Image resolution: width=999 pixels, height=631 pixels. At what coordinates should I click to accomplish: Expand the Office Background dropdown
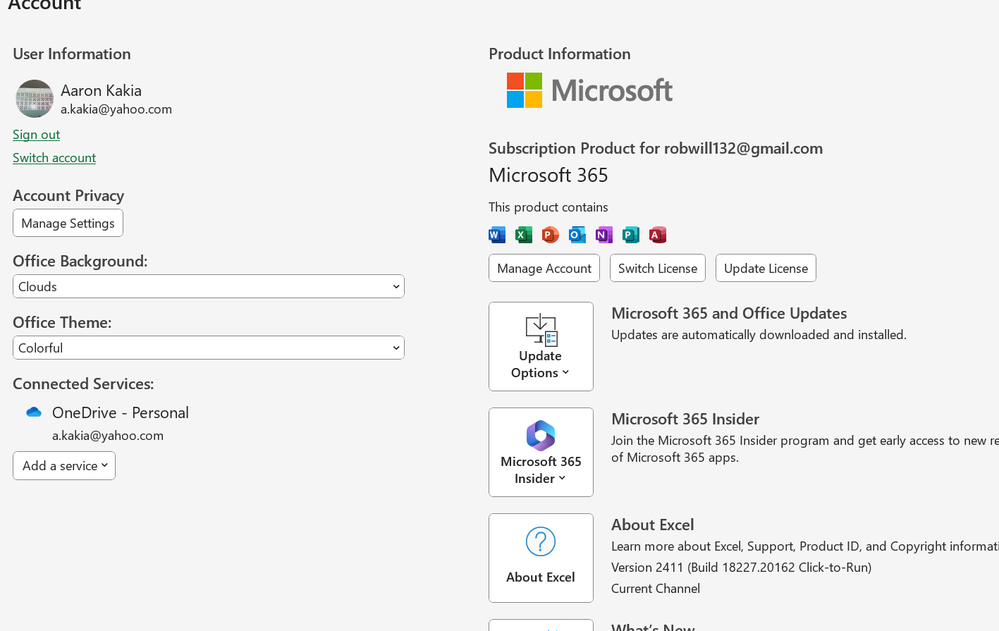[x=208, y=286]
